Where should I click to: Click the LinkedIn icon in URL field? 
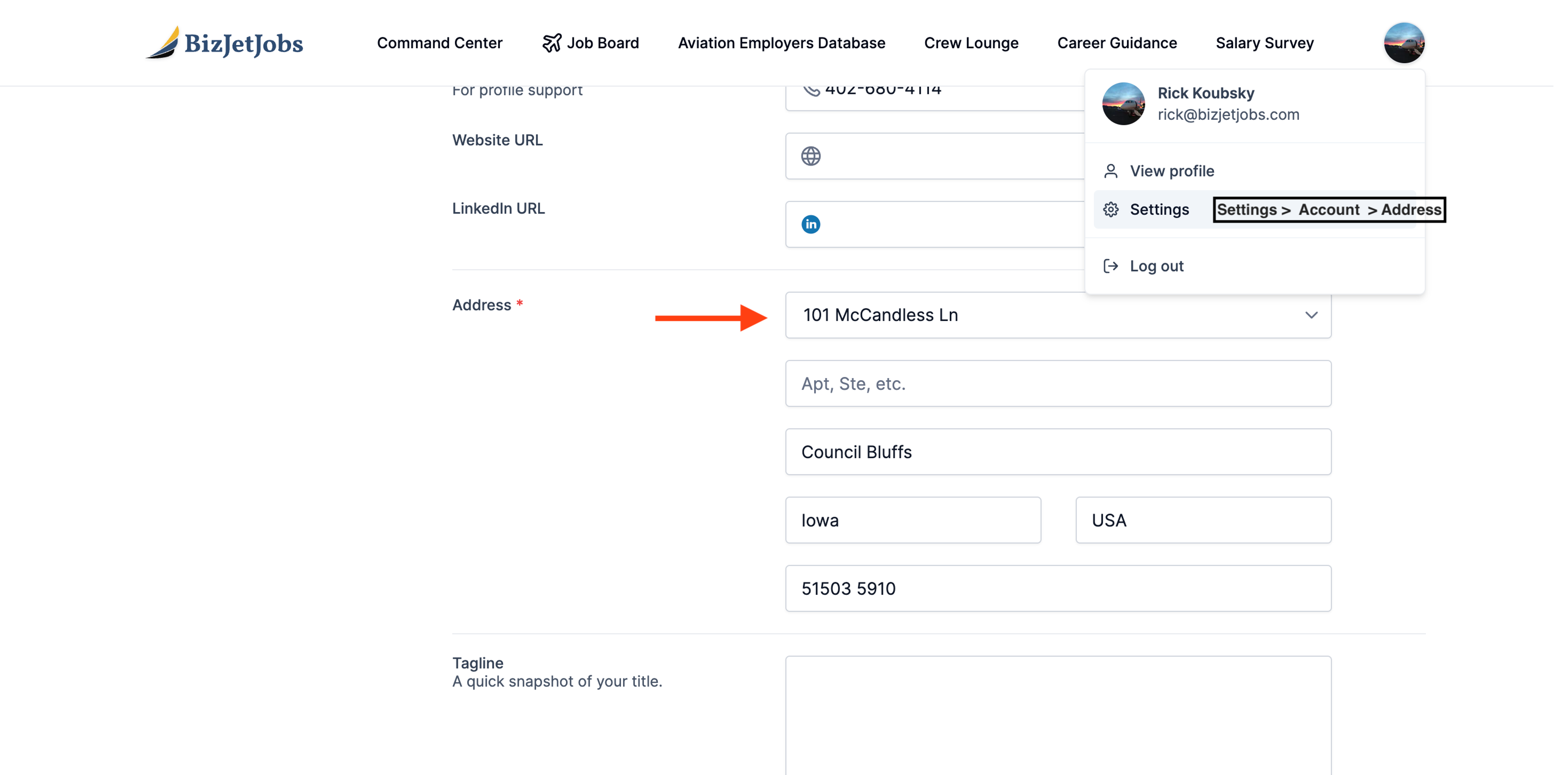pyautogui.click(x=810, y=224)
